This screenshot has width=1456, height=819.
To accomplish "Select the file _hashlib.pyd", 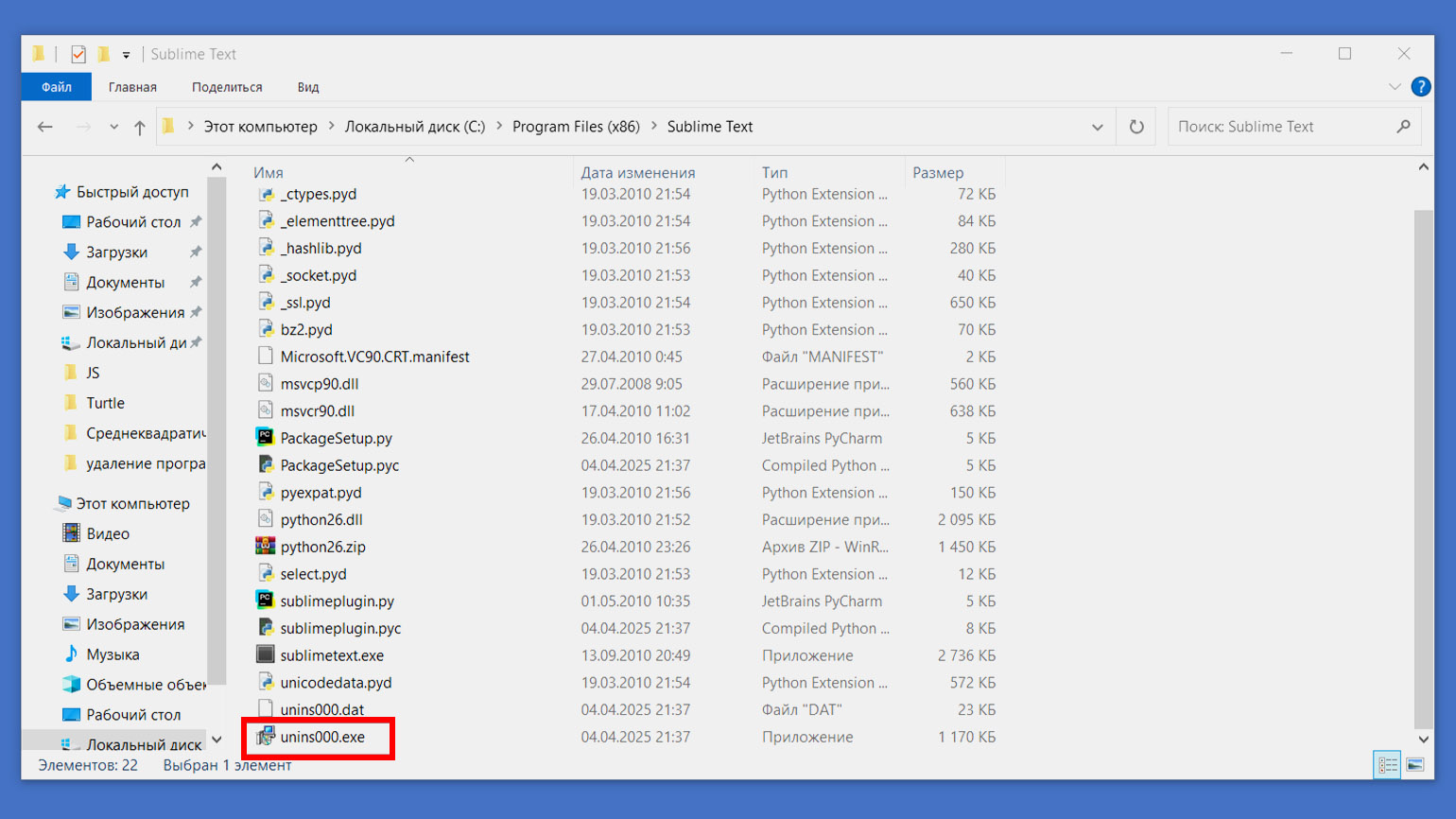I will tap(321, 248).
